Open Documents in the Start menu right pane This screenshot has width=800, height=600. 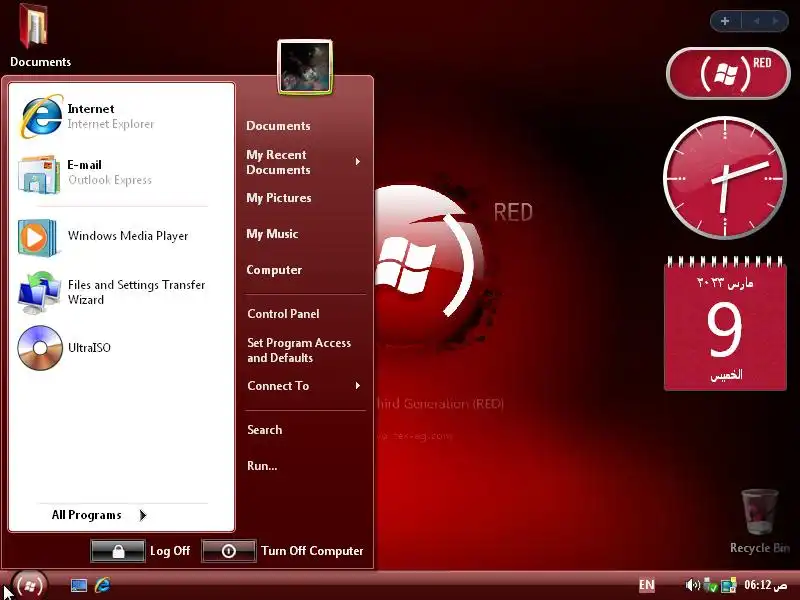[279, 126]
